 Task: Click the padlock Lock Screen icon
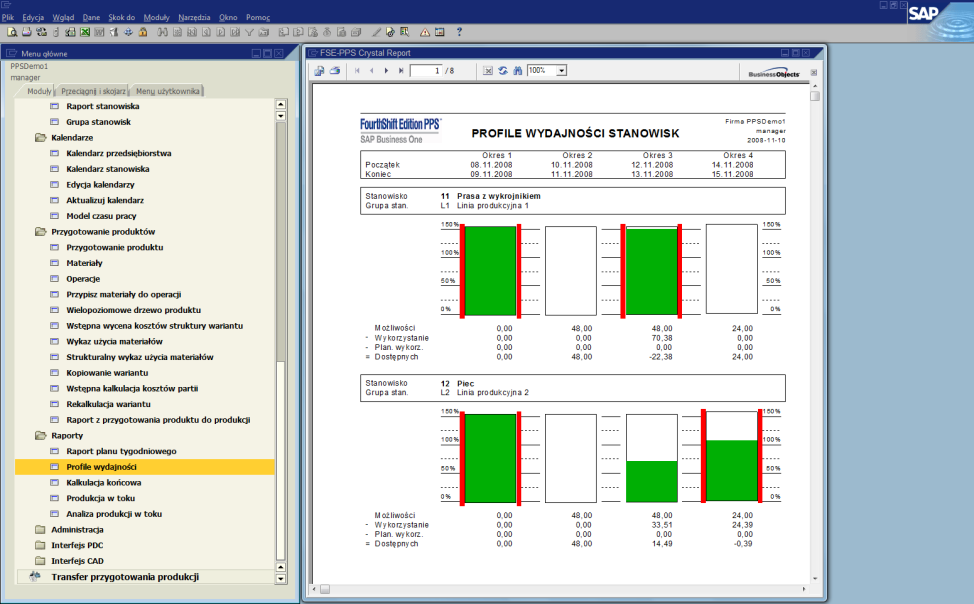point(143,32)
